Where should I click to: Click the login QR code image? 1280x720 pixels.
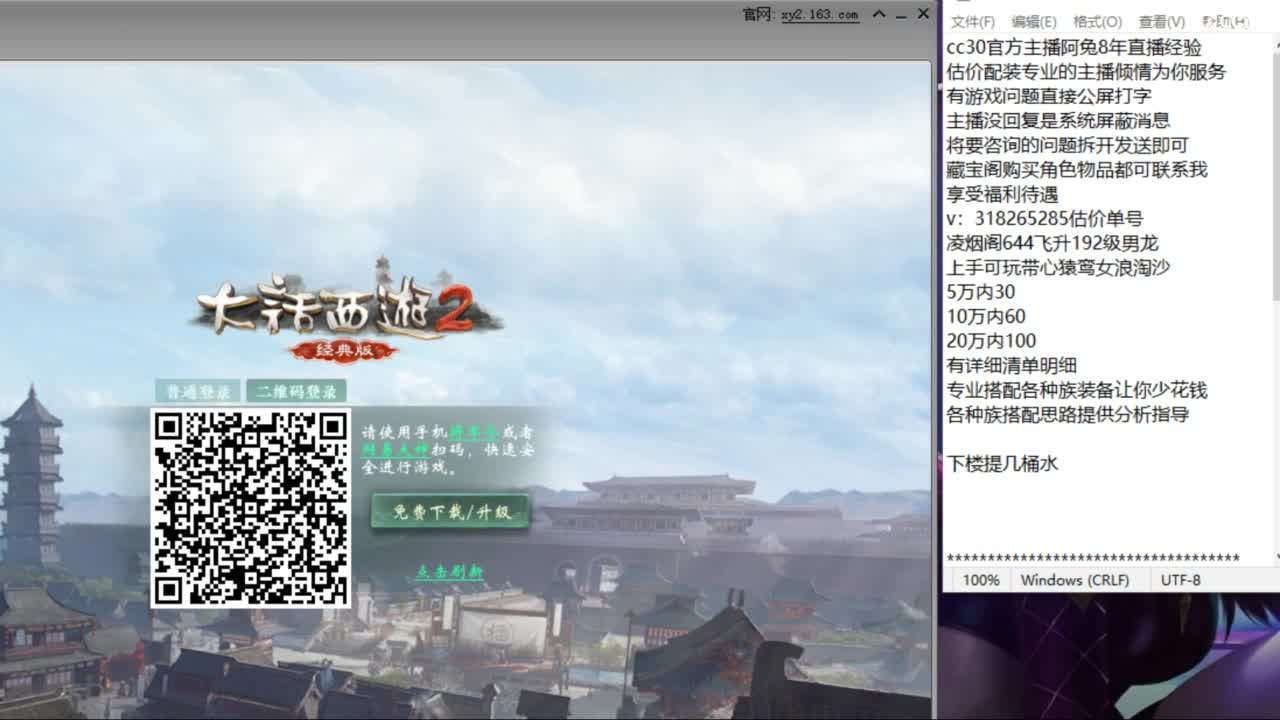tap(250, 508)
